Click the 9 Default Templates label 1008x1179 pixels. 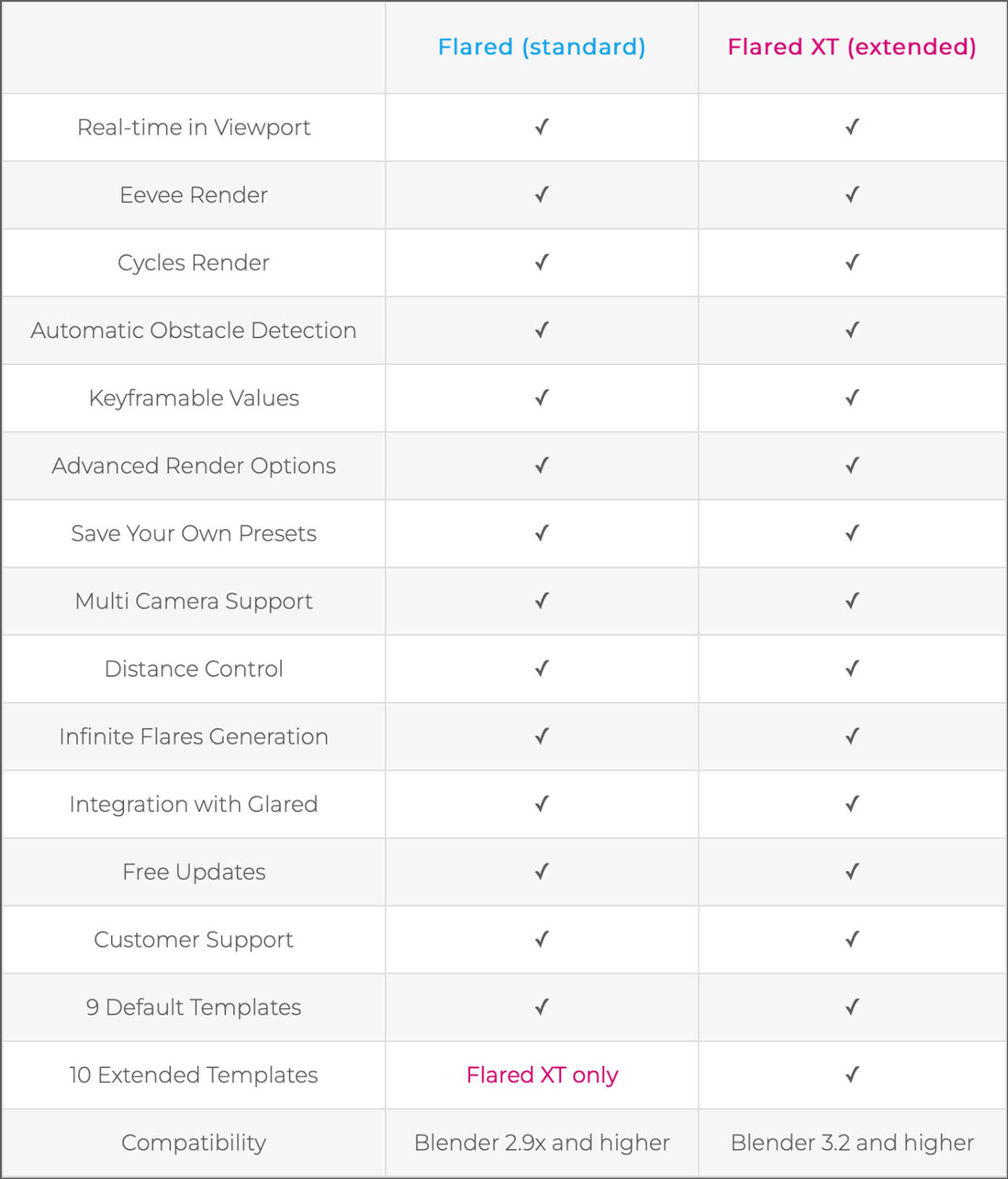(193, 1007)
